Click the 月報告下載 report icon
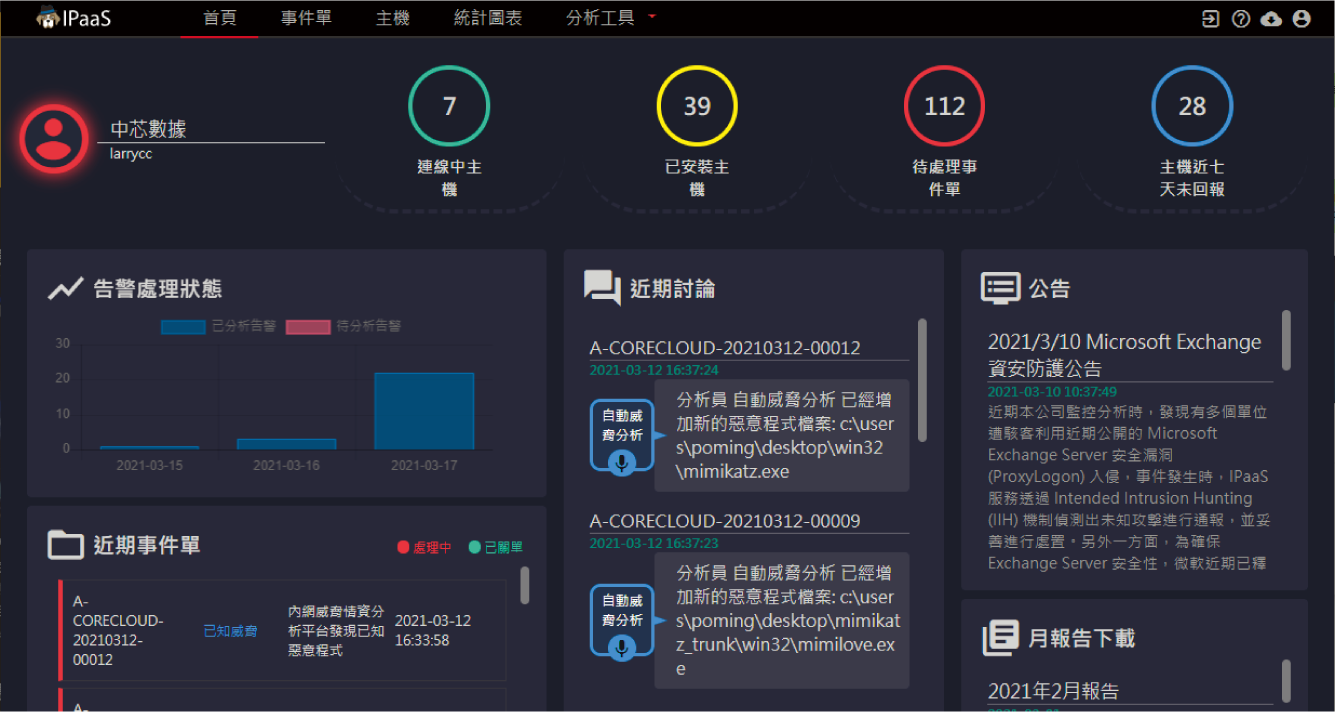 pyautogui.click(x=1000, y=637)
